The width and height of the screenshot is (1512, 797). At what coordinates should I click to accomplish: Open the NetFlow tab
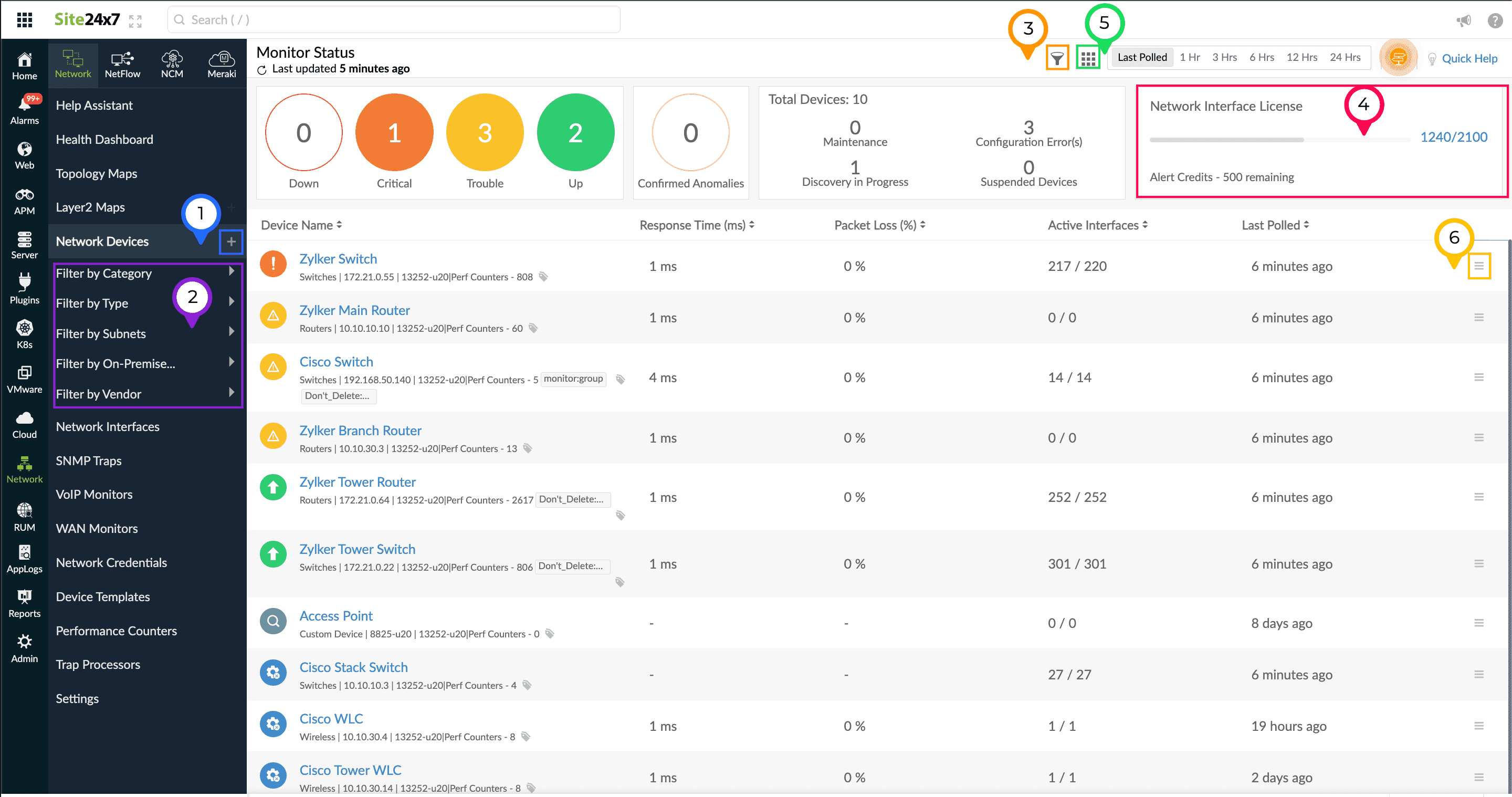(x=122, y=64)
